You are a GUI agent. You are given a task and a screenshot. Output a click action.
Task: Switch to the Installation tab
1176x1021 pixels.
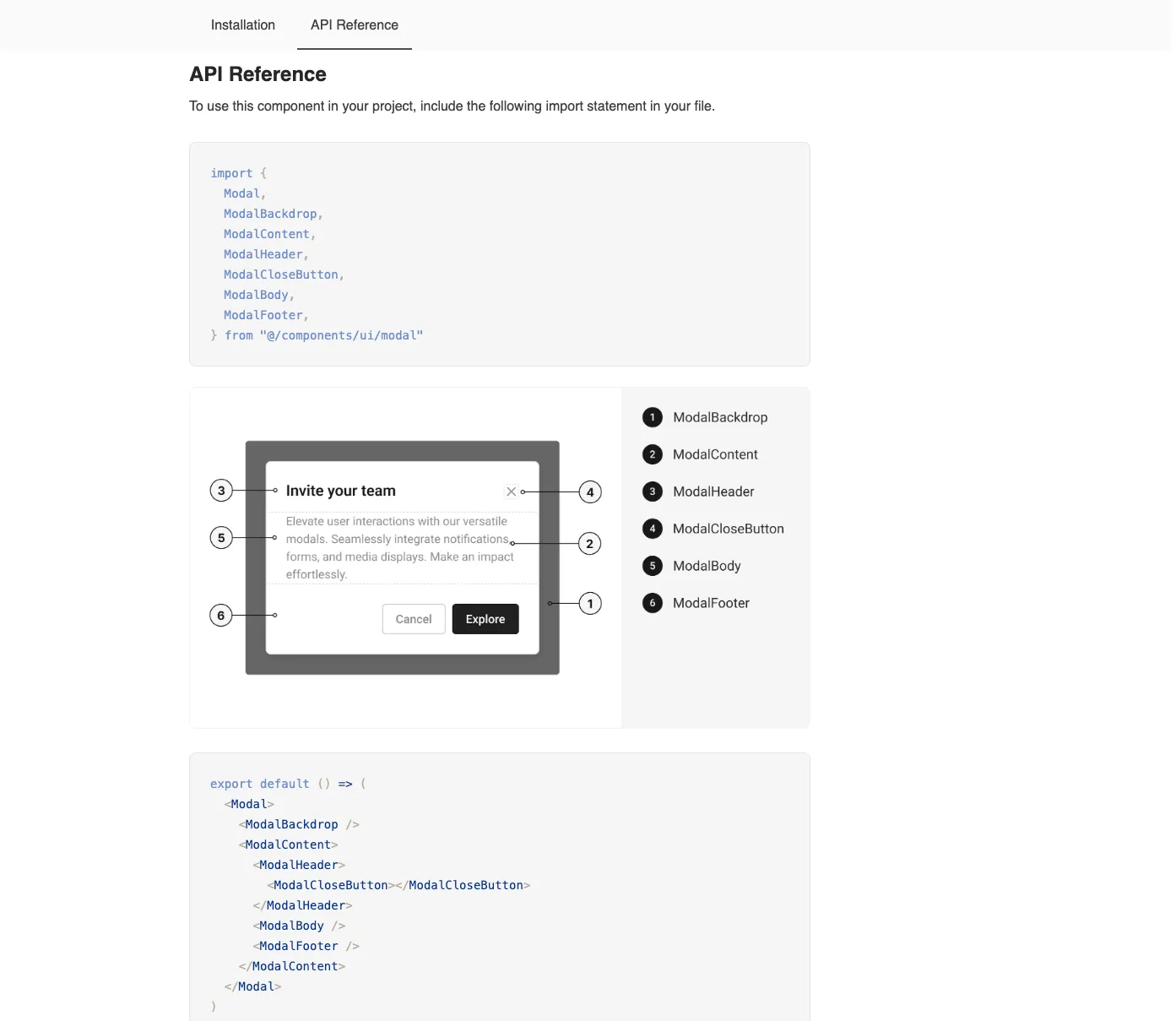coord(242,25)
